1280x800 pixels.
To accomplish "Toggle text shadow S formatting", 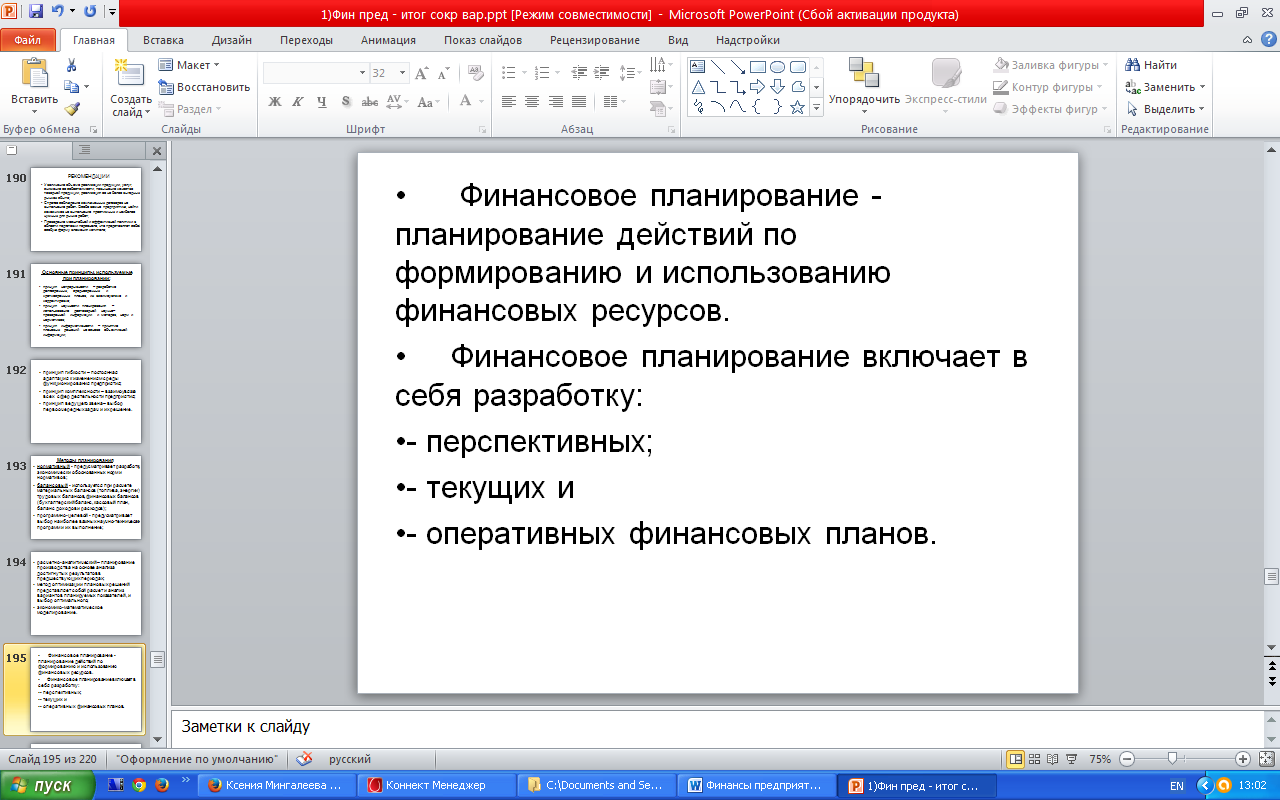I will click(345, 101).
